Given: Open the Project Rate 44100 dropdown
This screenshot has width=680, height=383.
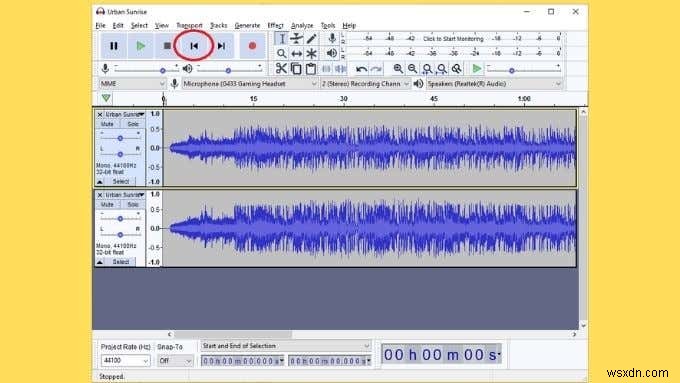Looking at the screenshot, I should pos(125,360).
